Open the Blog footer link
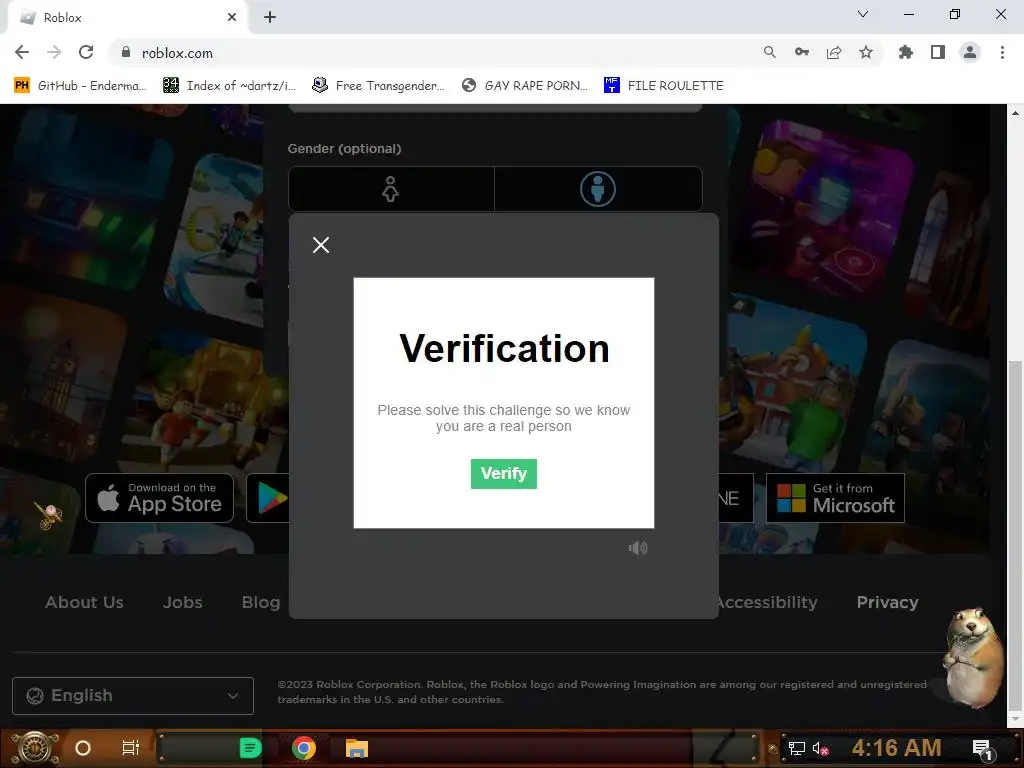The height and width of the screenshot is (768, 1024). [x=261, y=603]
